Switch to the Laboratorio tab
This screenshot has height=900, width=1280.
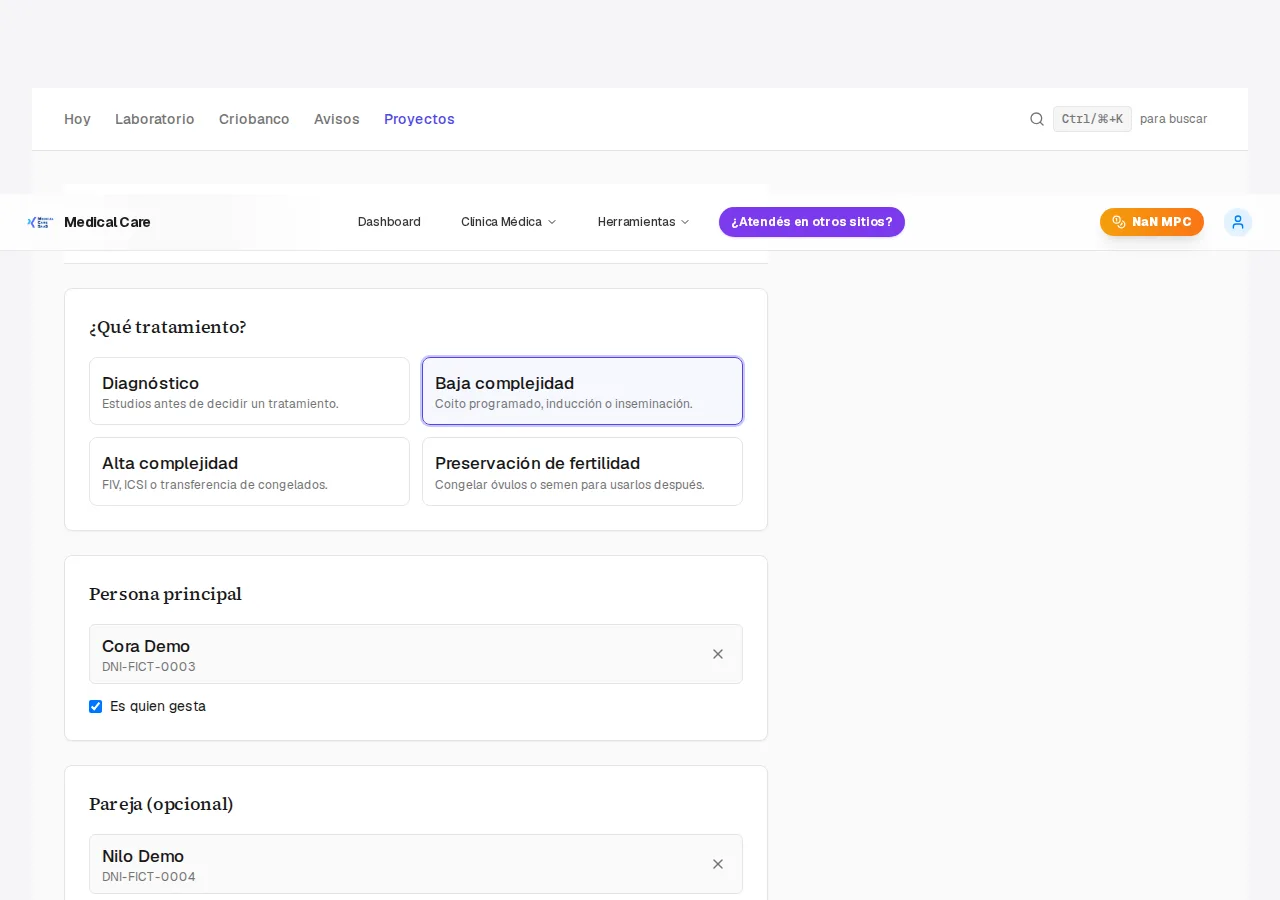click(155, 119)
